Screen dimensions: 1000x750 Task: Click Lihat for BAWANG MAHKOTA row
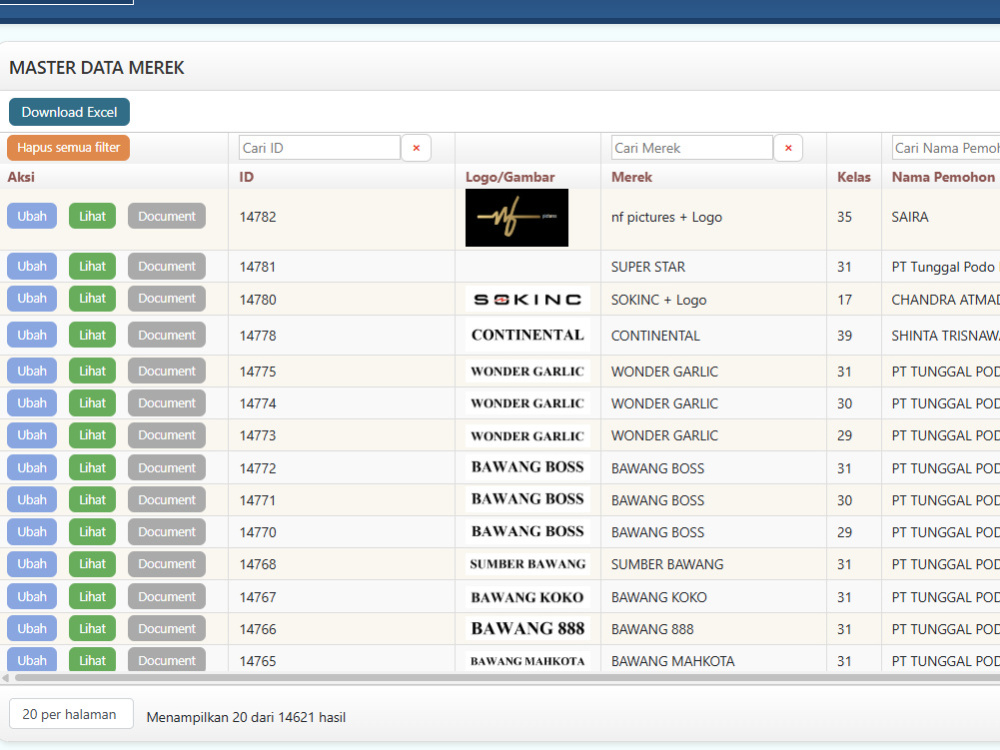[x=92, y=659]
